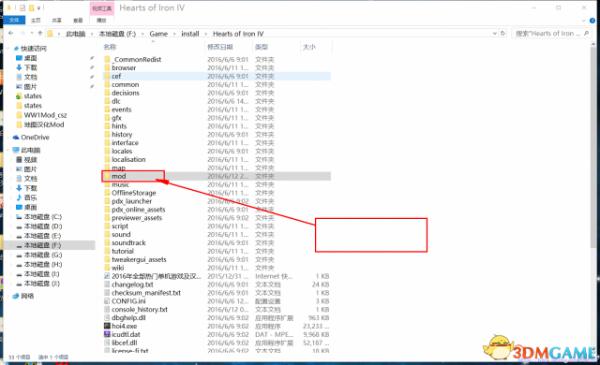Open the blue help icon

coord(592,20)
